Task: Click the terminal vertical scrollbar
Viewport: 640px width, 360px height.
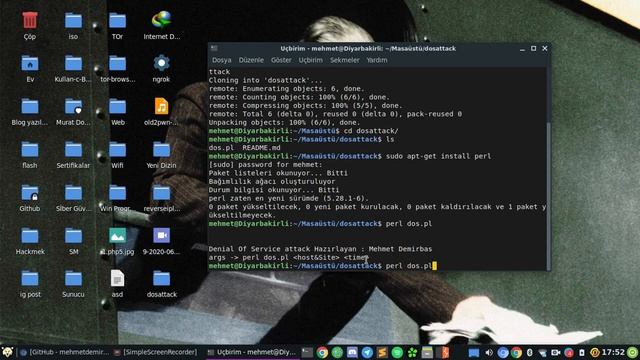Action: click(548, 195)
